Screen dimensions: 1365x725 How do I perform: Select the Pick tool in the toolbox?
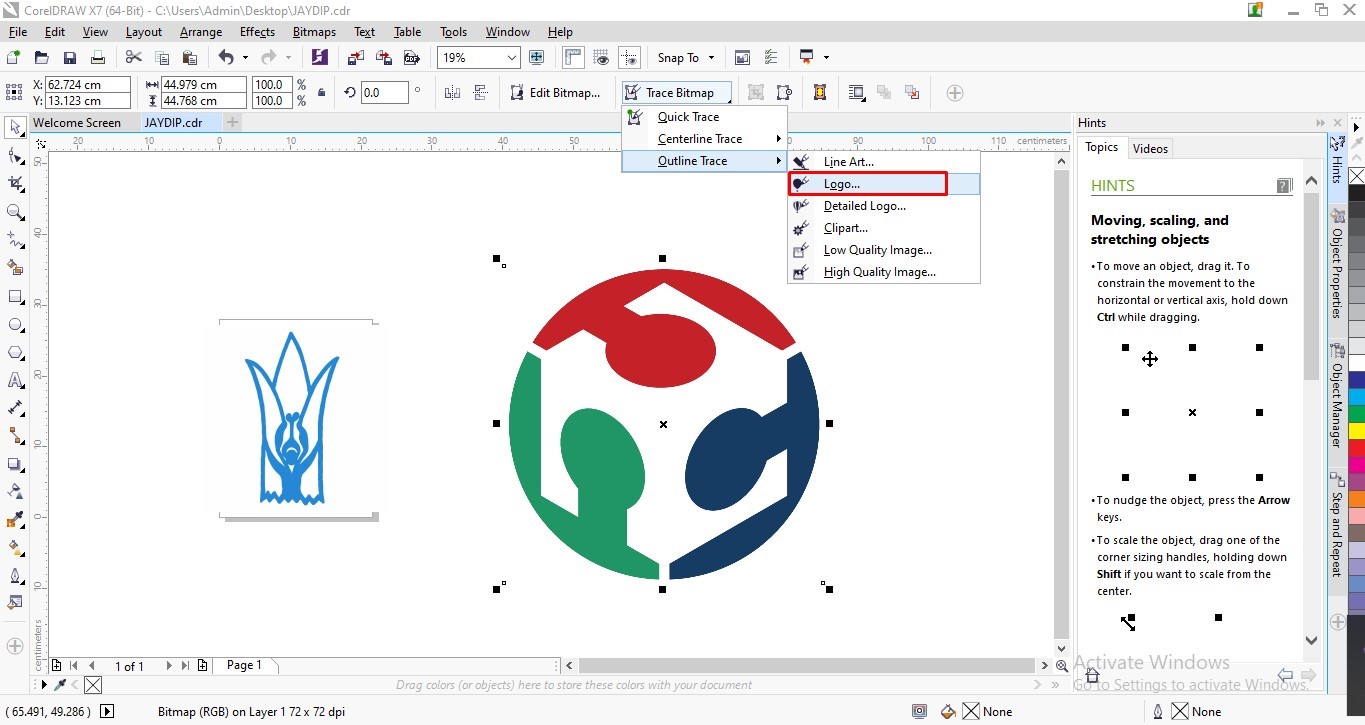pyautogui.click(x=15, y=128)
